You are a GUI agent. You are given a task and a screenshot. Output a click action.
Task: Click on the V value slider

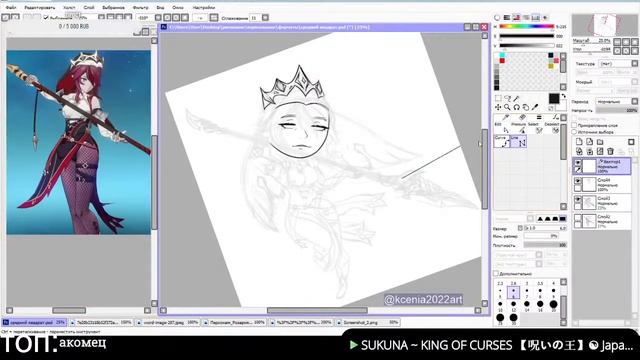527,46
